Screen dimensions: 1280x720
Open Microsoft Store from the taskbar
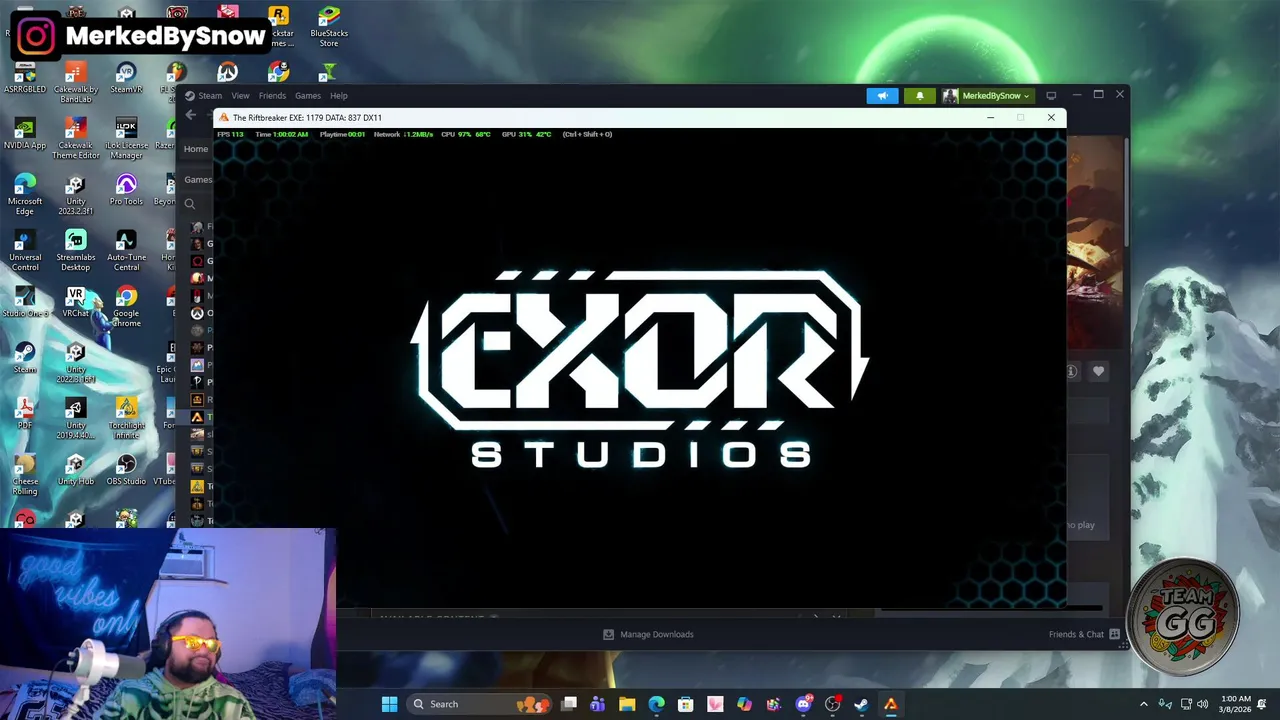tap(685, 704)
